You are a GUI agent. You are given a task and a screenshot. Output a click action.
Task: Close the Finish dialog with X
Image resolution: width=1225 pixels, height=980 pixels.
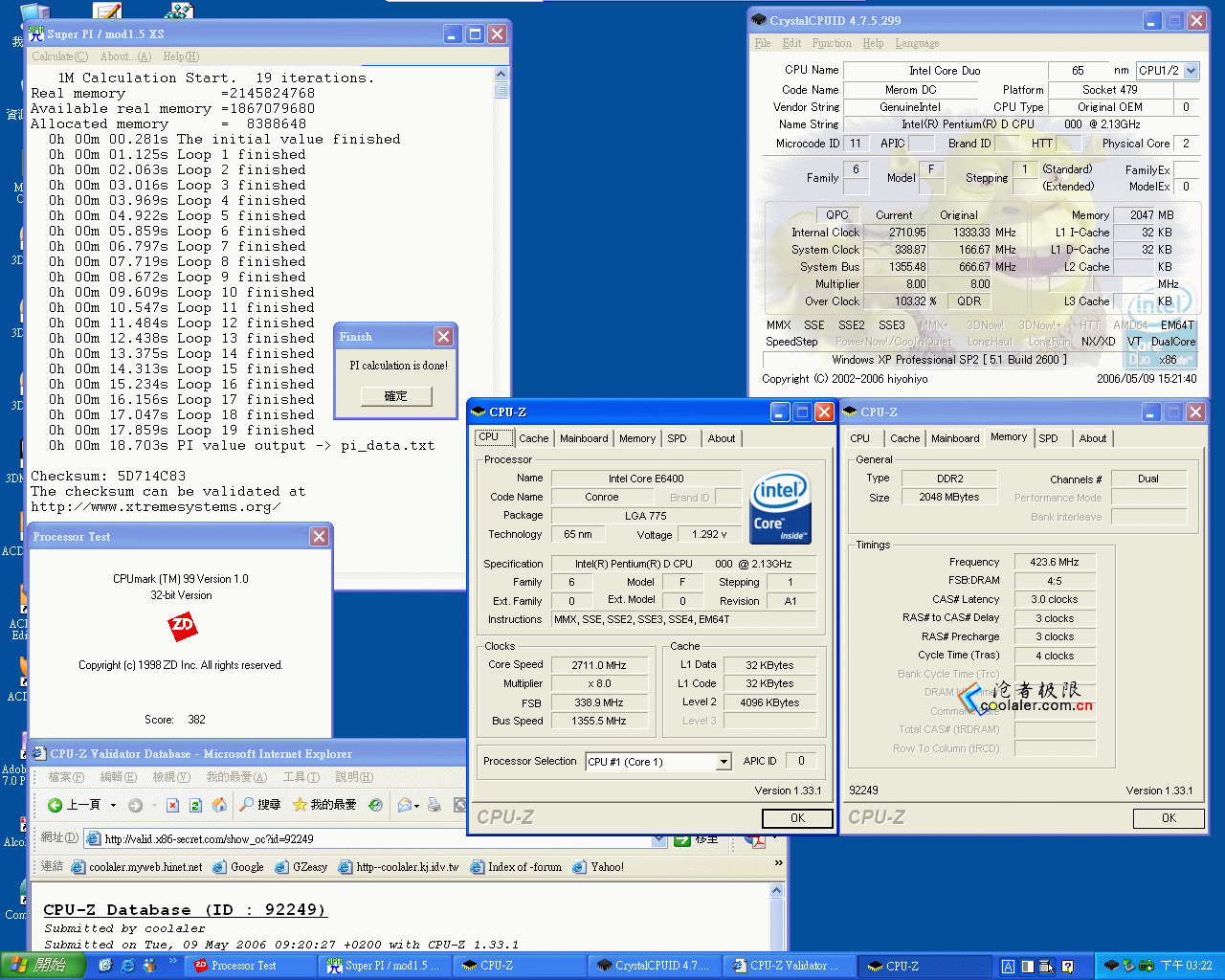point(443,337)
